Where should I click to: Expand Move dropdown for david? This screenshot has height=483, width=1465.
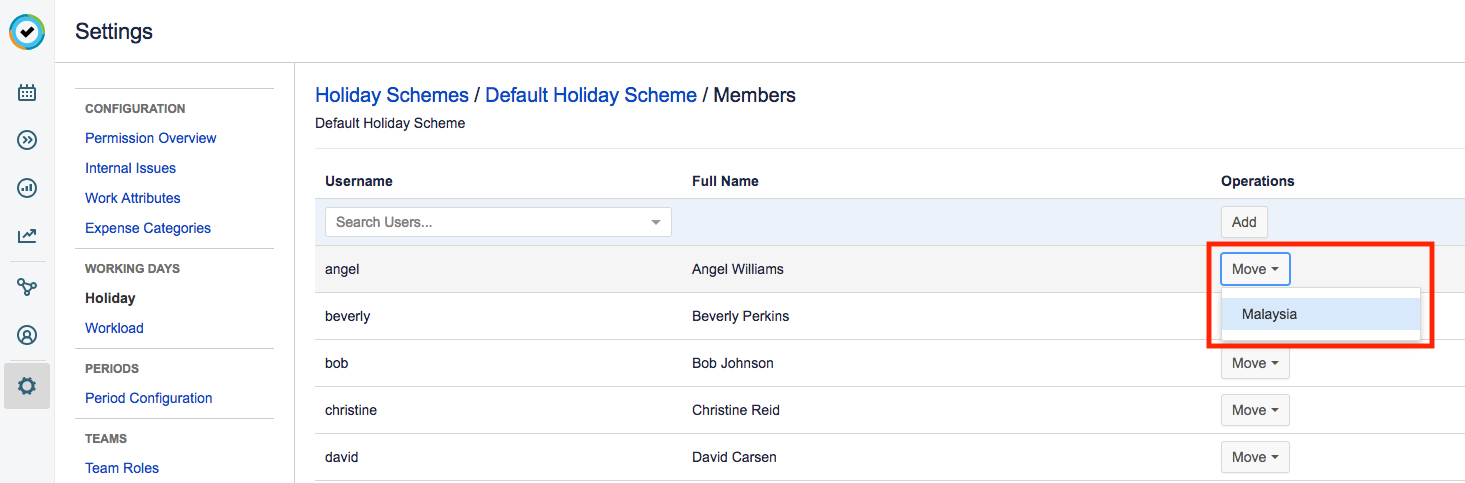[1255, 457]
